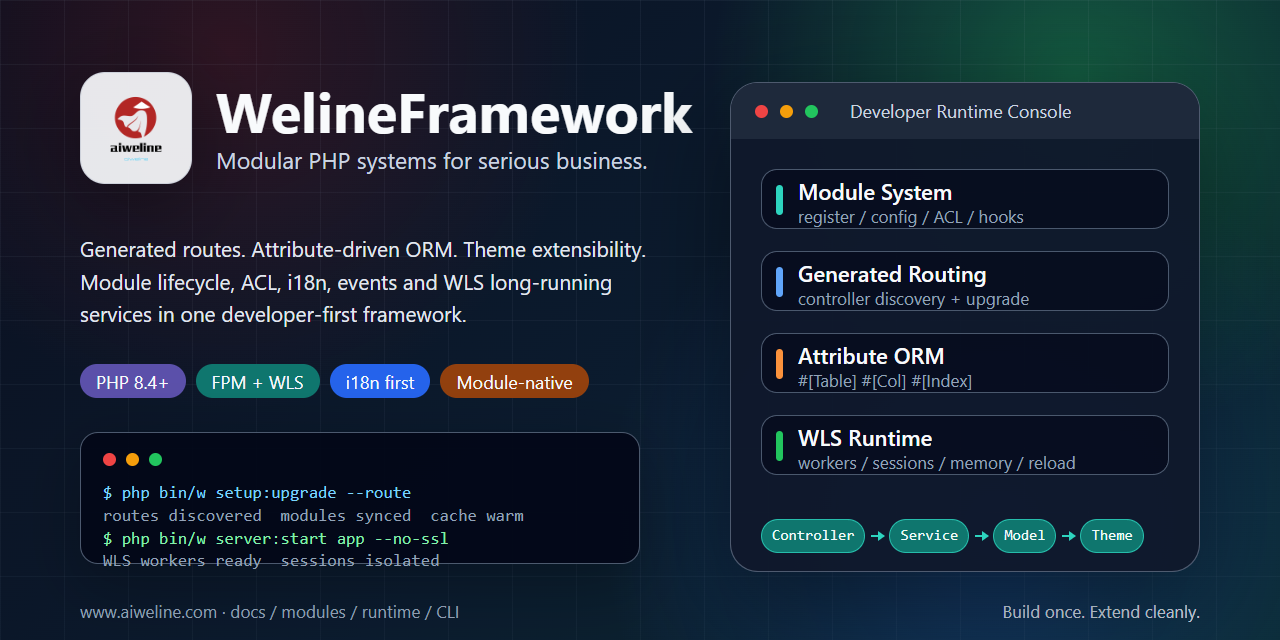Click the red dot in the terminal window
1280x640 pixels.
click(110, 460)
